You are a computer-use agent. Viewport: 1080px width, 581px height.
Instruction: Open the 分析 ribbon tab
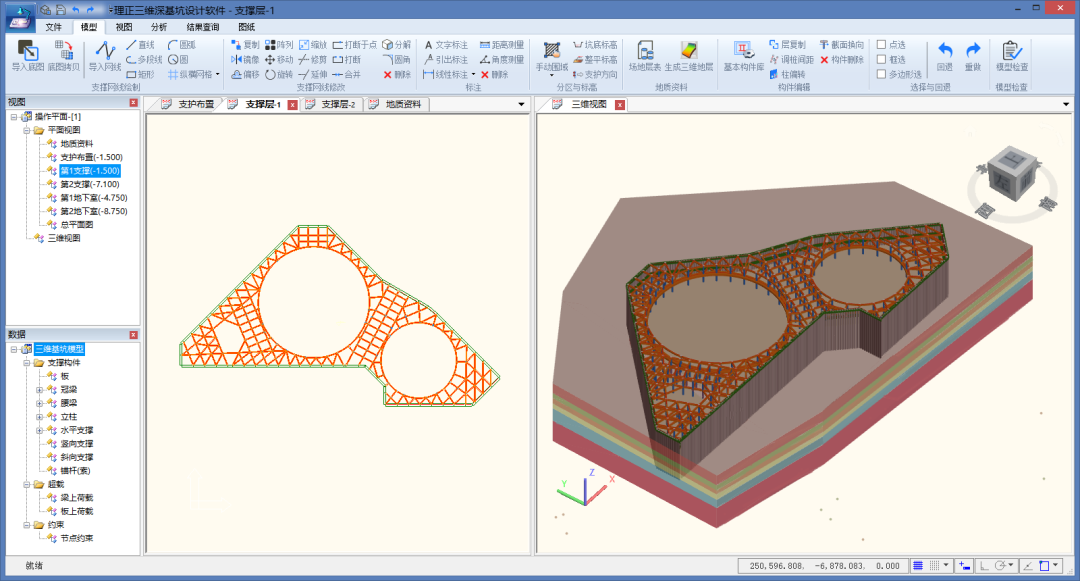[159, 27]
